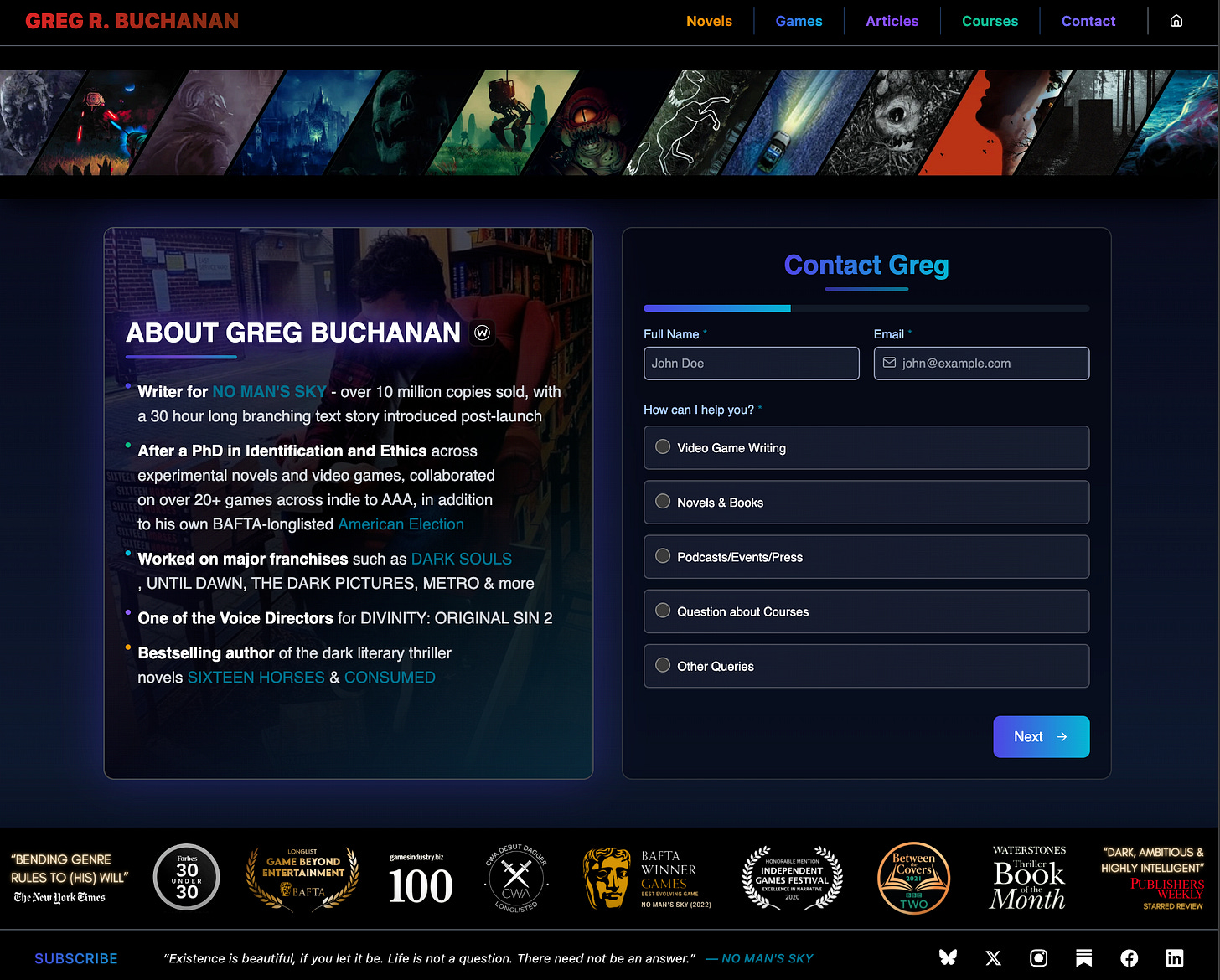Click the Waterstones Thriller Book of the Month logo
Image resolution: width=1220 pixels, height=980 pixels.
[x=1029, y=878]
